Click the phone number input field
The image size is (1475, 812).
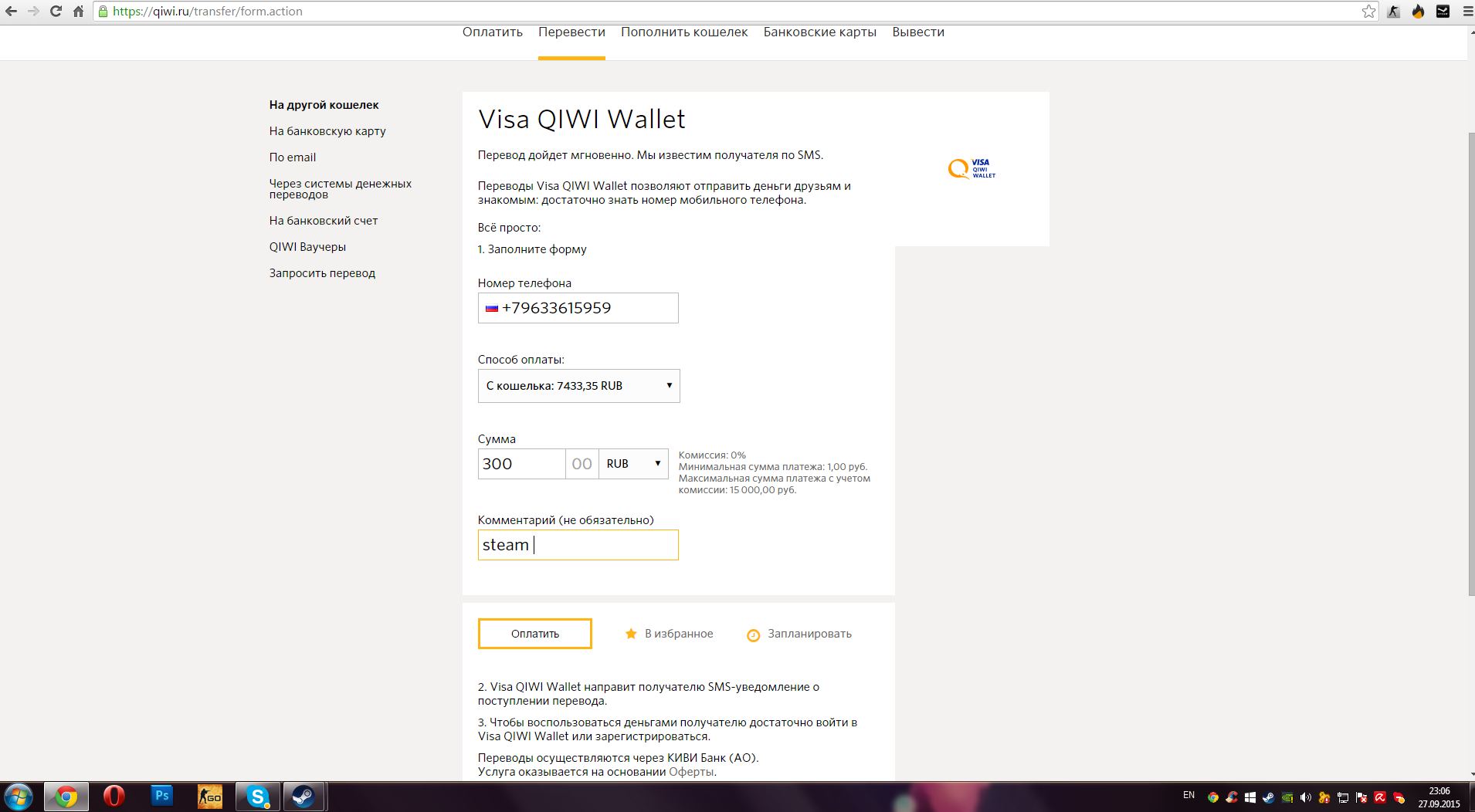(578, 308)
